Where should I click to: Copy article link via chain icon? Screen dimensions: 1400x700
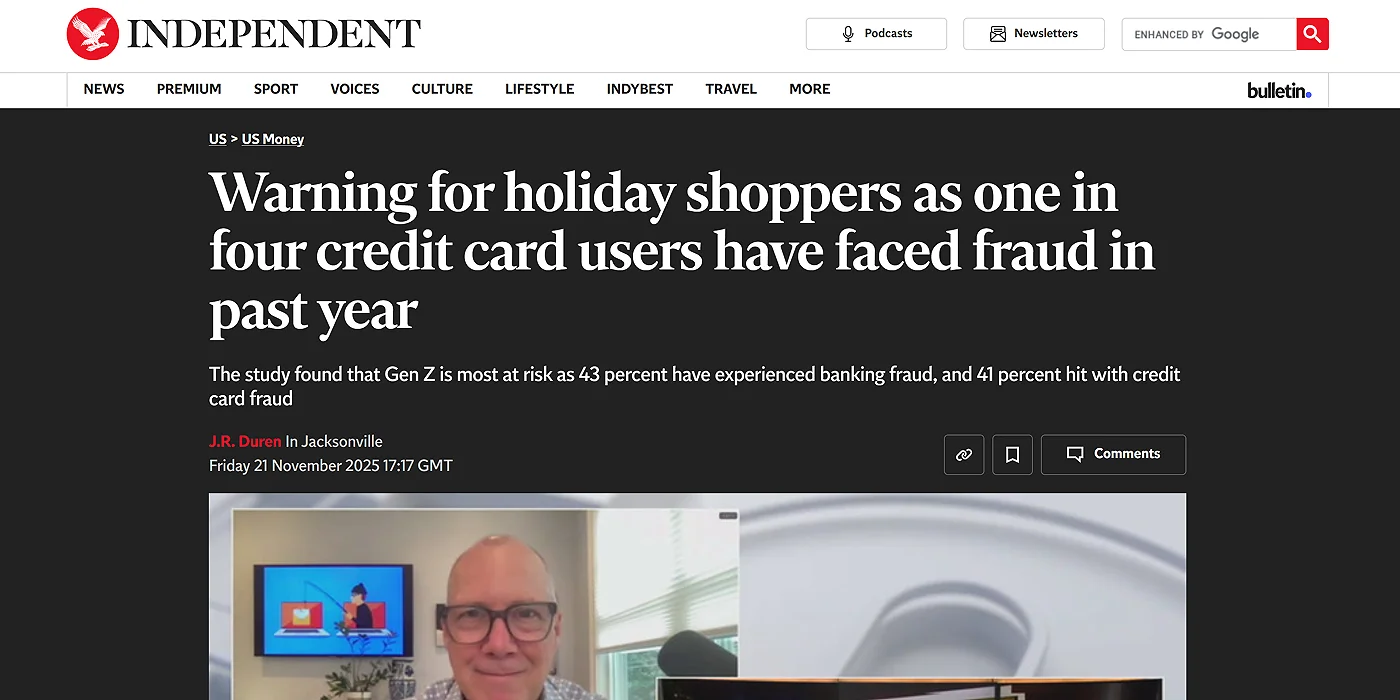(x=964, y=454)
